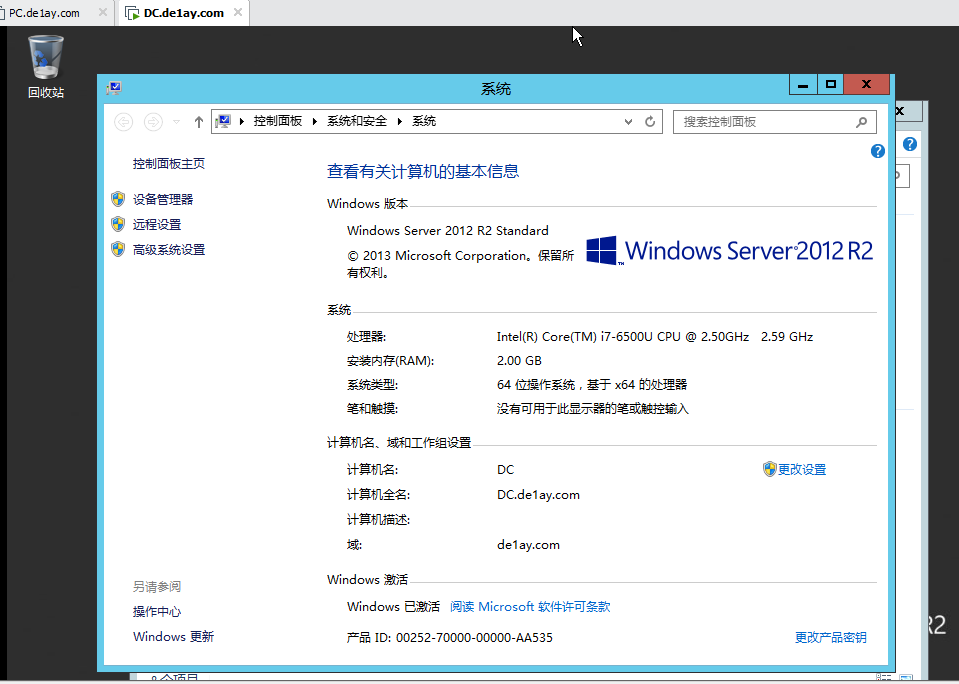Switch to the PC.de1ay.com VM tab
The width and height of the screenshot is (959, 684).
point(44,13)
